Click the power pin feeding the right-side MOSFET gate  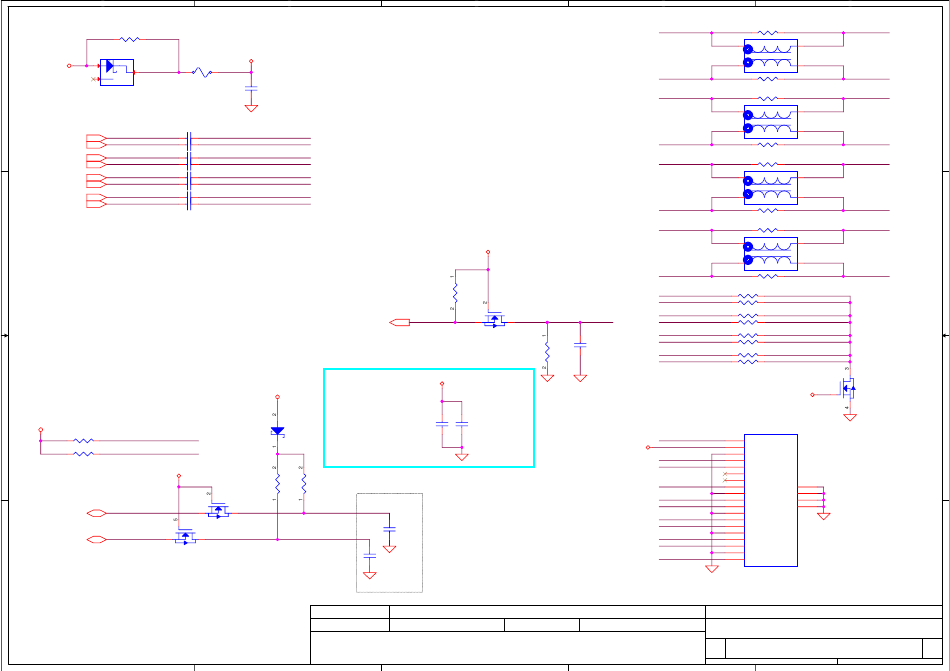pyautogui.click(x=812, y=395)
